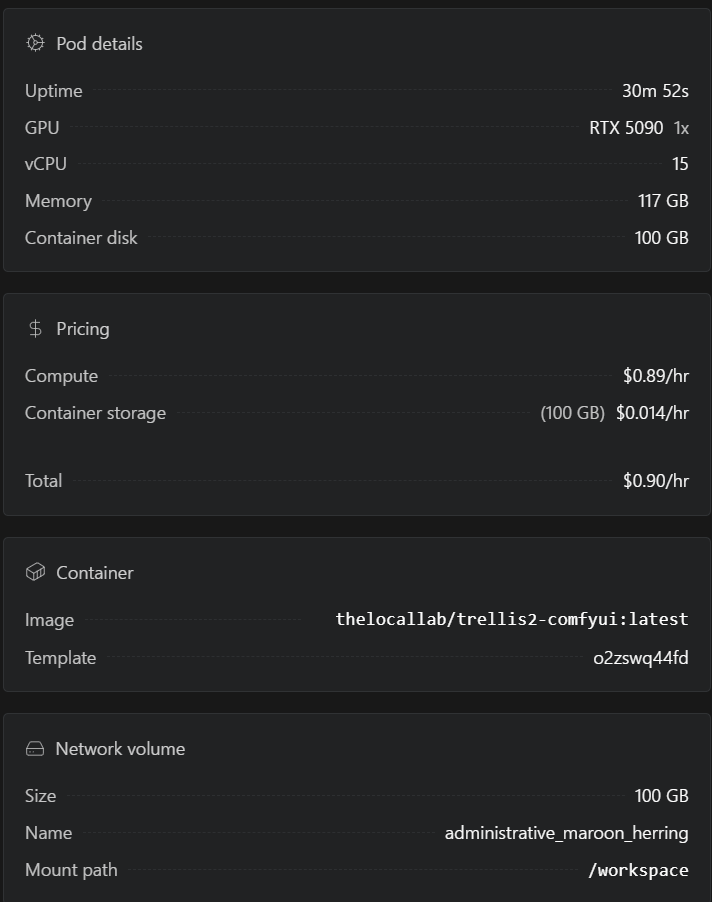Click the Network volume drive icon
This screenshot has width=712, height=902.
click(x=35, y=748)
